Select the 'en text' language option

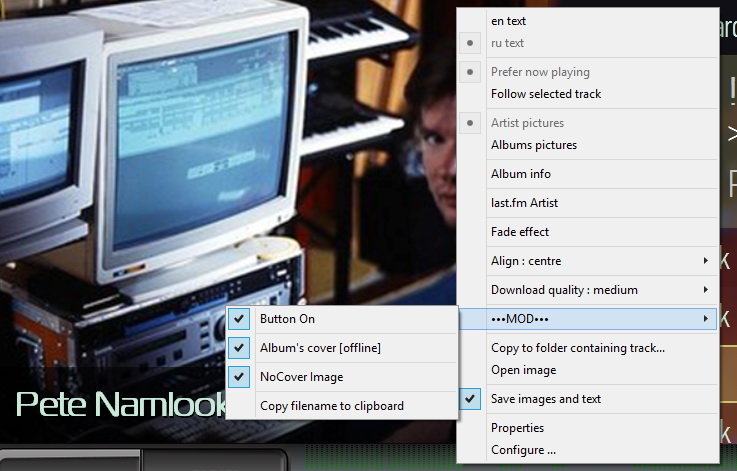click(588, 21)
